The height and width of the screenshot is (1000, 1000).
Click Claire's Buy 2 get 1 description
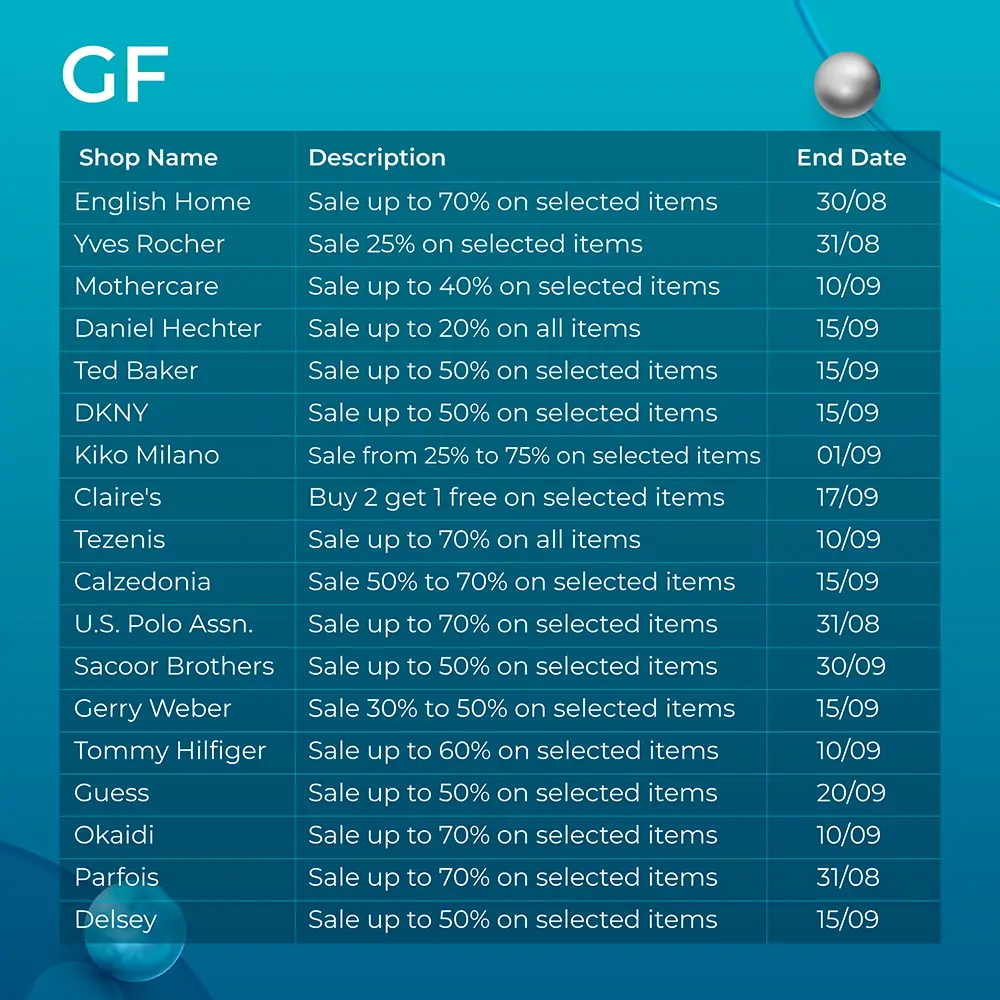517,497
